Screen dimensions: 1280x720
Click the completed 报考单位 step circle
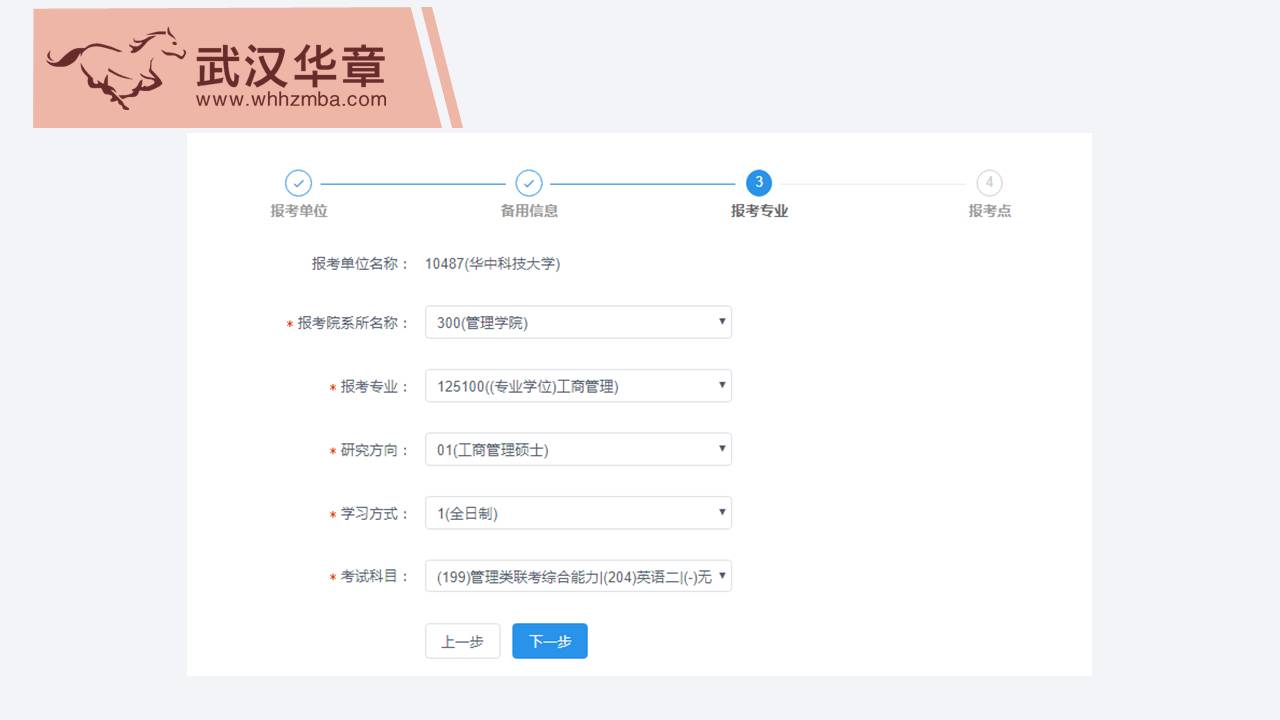pyautogui.click(x=299, y=183)
